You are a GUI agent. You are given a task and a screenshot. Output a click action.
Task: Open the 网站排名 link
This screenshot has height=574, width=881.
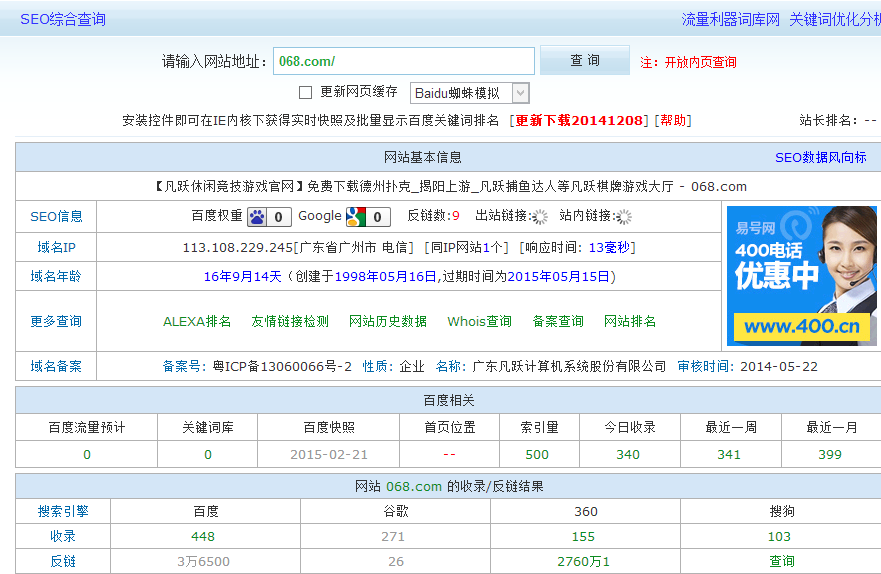630,321
